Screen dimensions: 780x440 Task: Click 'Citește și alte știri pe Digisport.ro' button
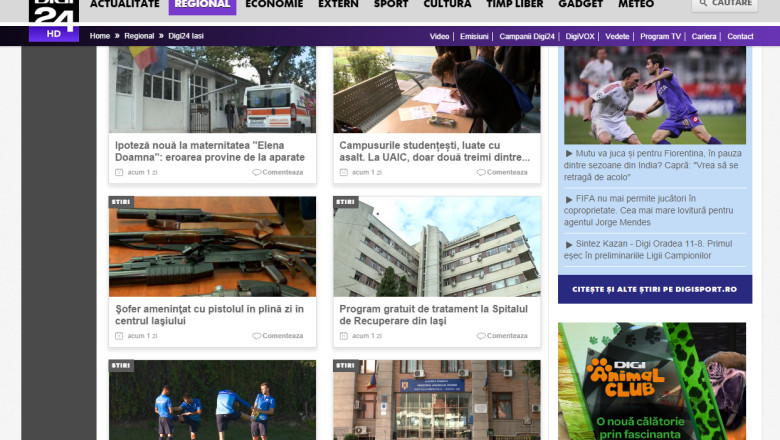[x=654, y=289]
